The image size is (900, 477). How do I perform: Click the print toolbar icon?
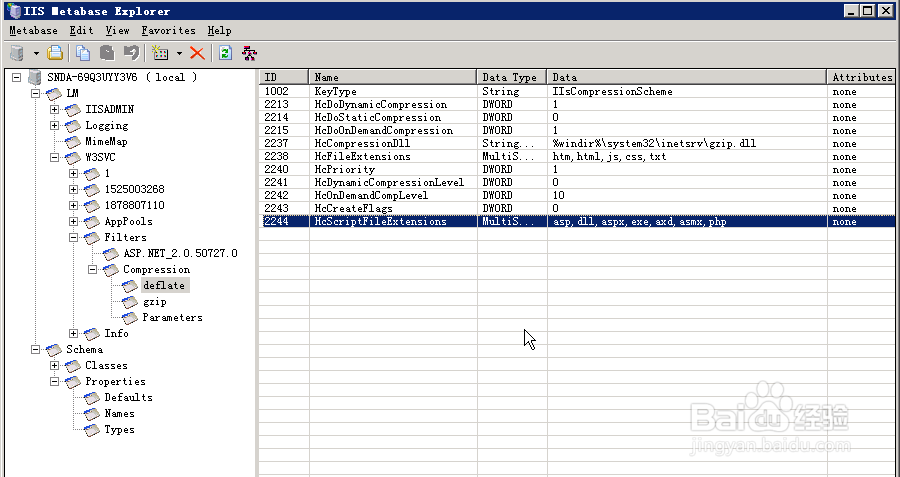pyautogui.click(x=55, y=53)
